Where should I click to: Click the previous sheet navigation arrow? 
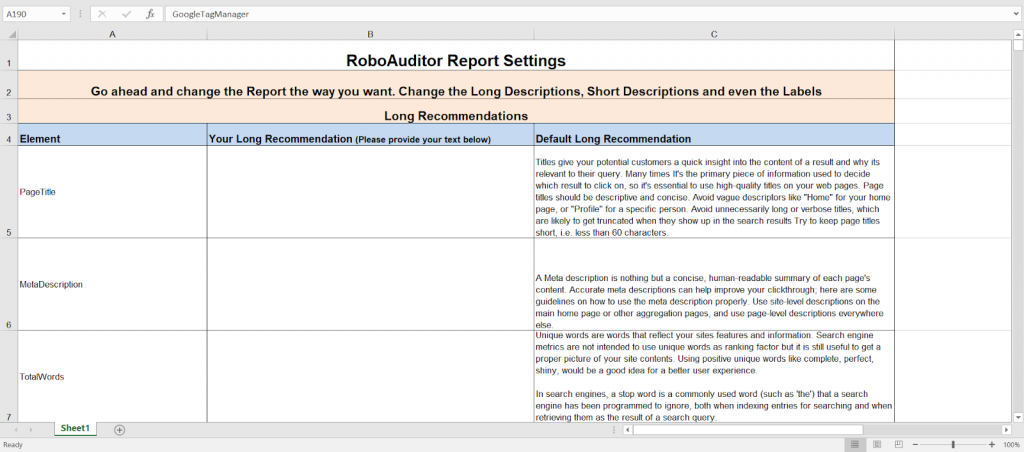(x=16, y=429)
